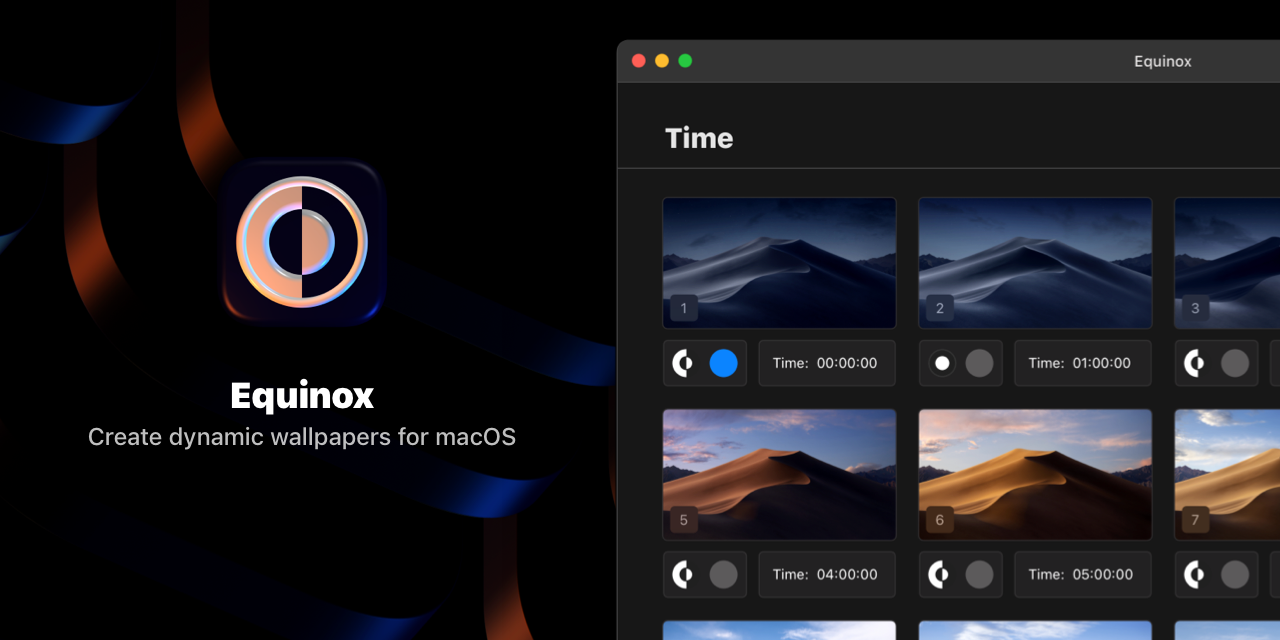This screenshot has height=640, width=1280.
Task: Select the gray primary circle for image 6
Action: tap(979, 574)
